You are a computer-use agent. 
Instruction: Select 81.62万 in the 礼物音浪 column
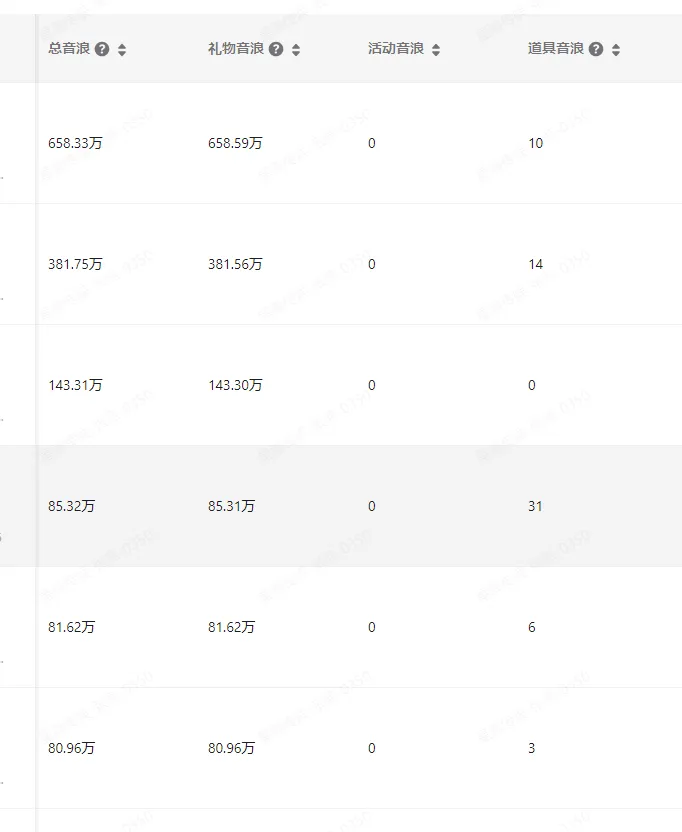[x=231, y=627]
